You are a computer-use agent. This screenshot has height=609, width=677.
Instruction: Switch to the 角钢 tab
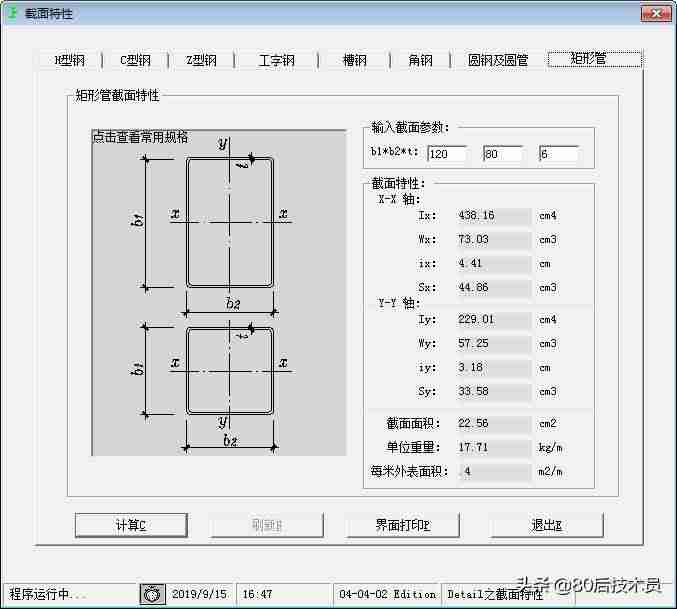420,60
